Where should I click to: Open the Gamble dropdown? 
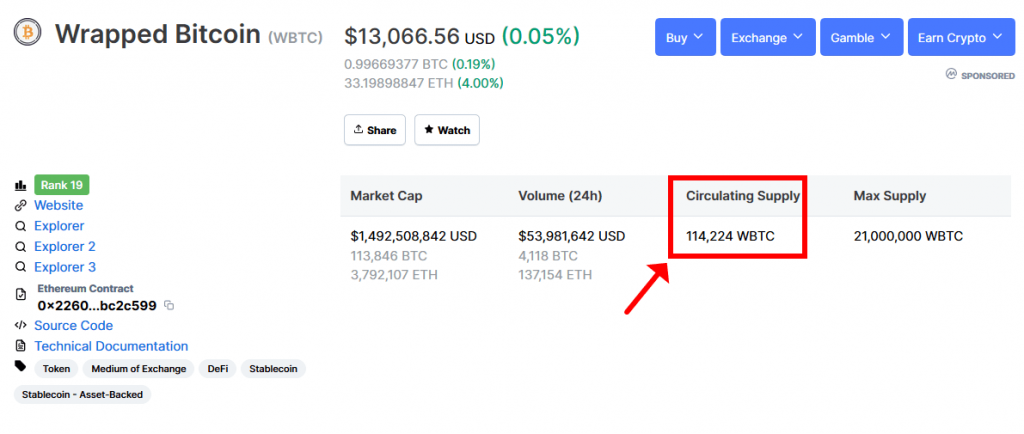tap(861, 37)
